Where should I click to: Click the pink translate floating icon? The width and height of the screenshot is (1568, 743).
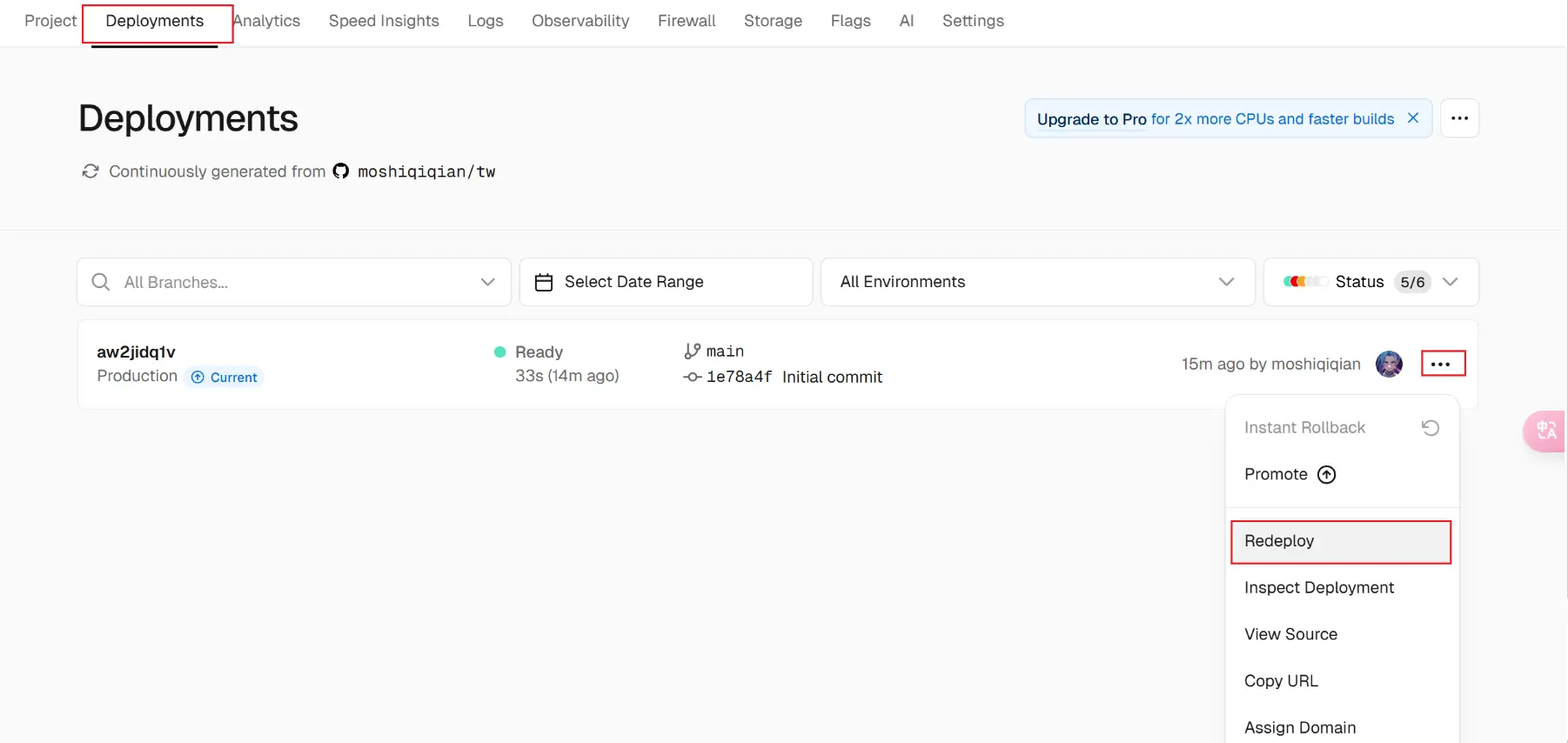coord(1545,431)
